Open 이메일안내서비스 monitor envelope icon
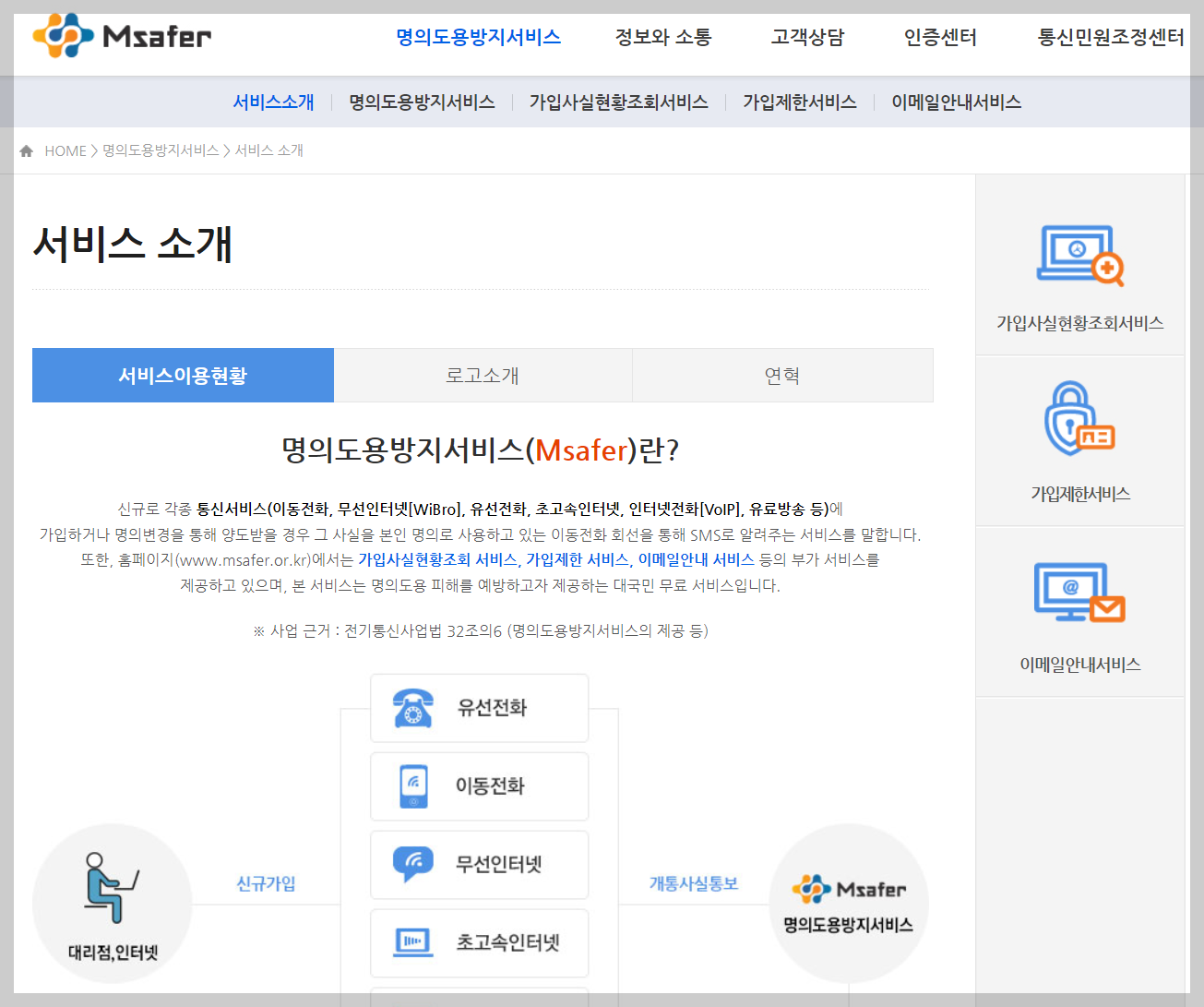The width and height of the screenshot is (1204, 1007). pyautogui.click(x=1079, y=592)
